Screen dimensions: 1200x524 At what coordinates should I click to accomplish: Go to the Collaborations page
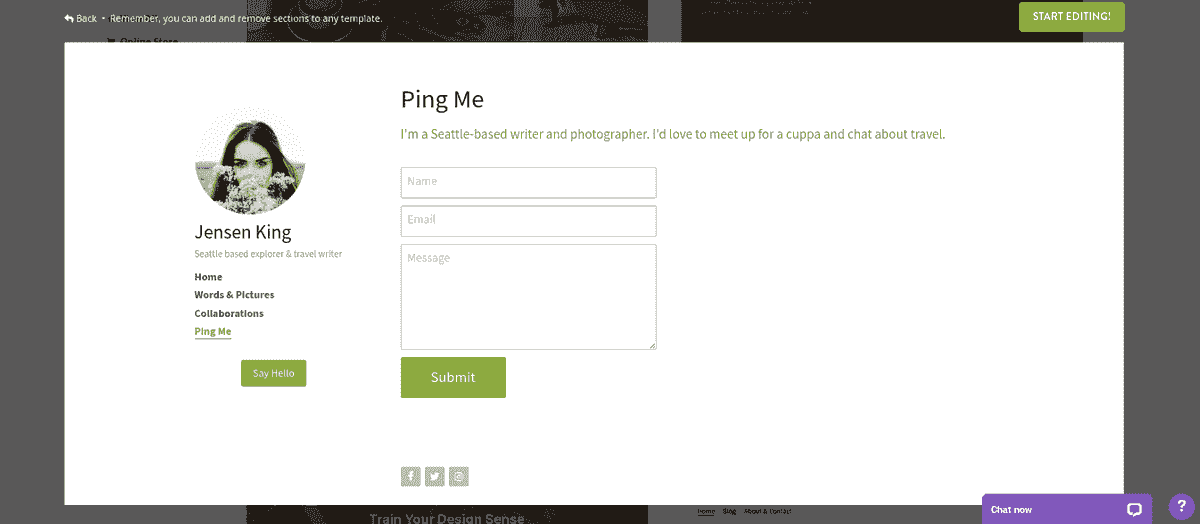click(x=229, y=313)
